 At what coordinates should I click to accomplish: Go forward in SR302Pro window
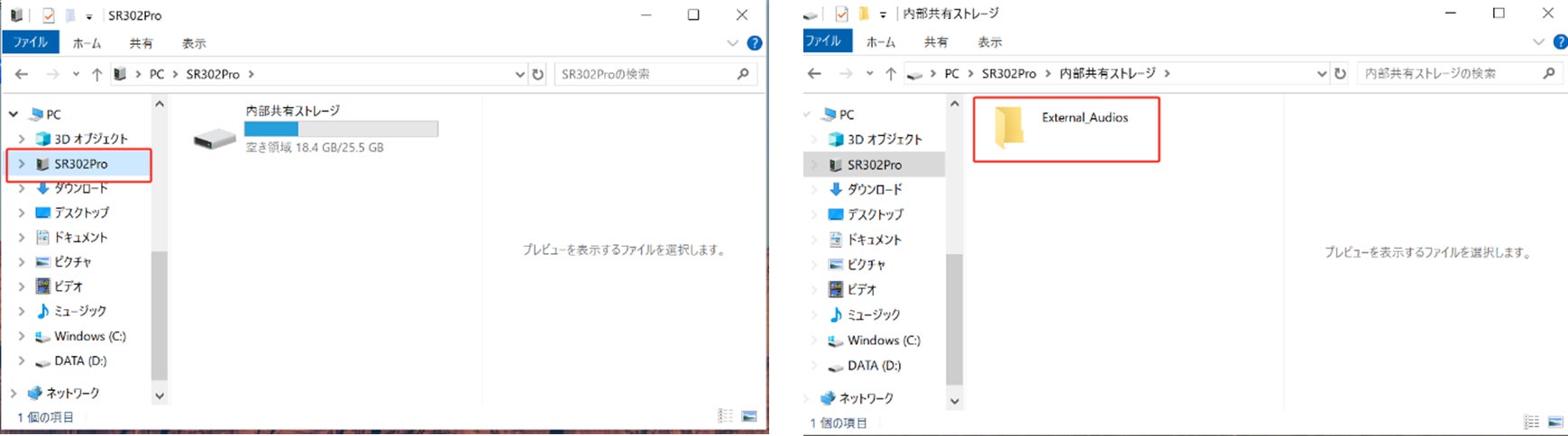tap(53, 74)
